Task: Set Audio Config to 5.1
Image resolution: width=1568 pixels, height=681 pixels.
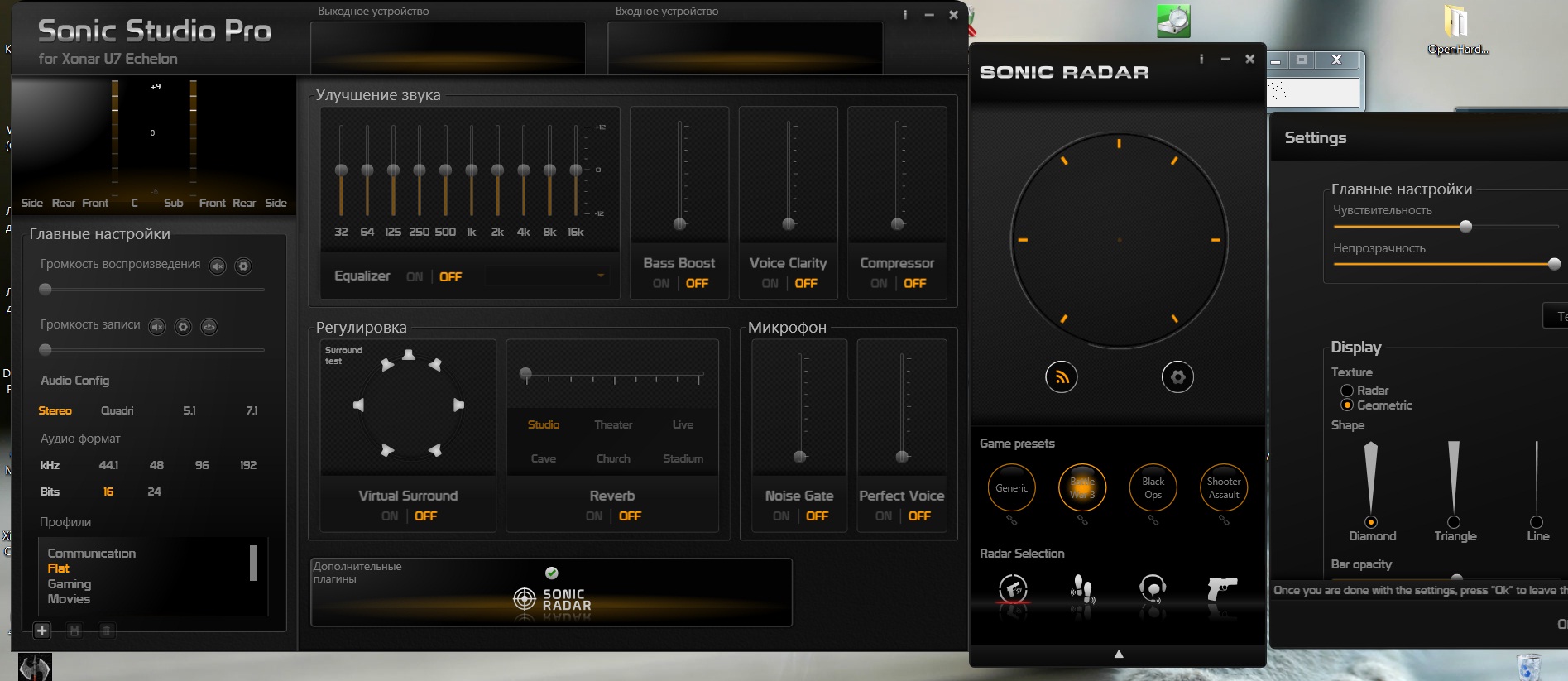Action: pos(189,410)
